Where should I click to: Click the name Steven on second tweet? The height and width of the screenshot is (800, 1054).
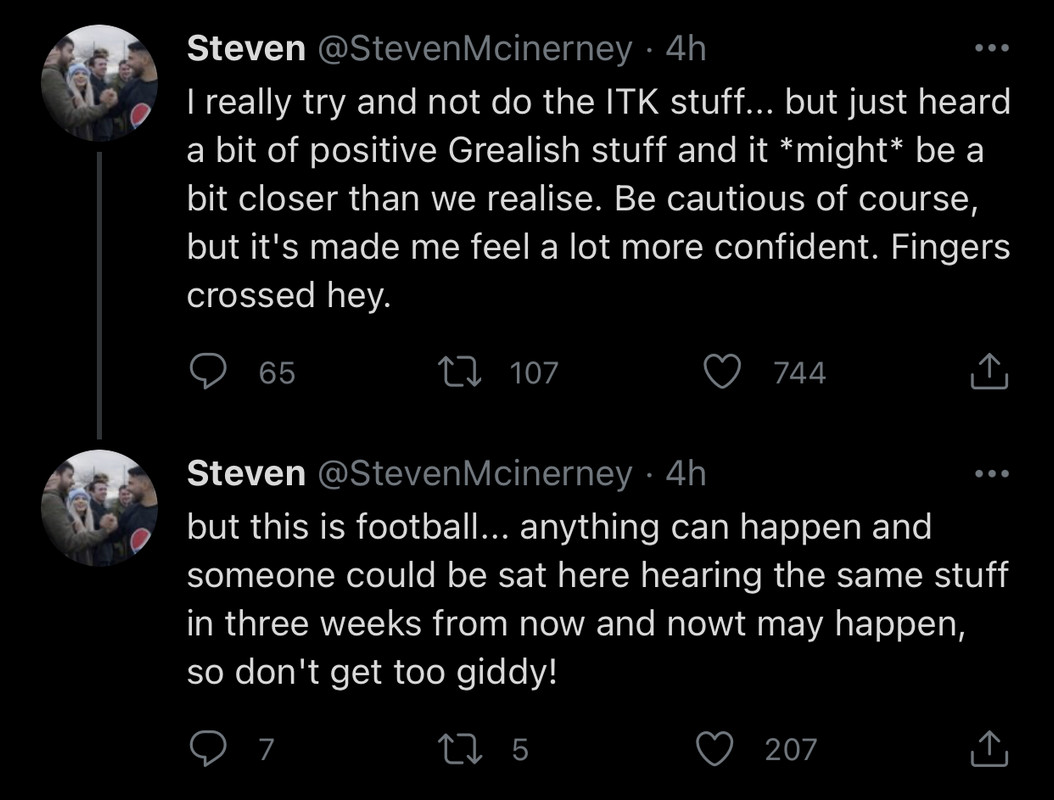246,473
